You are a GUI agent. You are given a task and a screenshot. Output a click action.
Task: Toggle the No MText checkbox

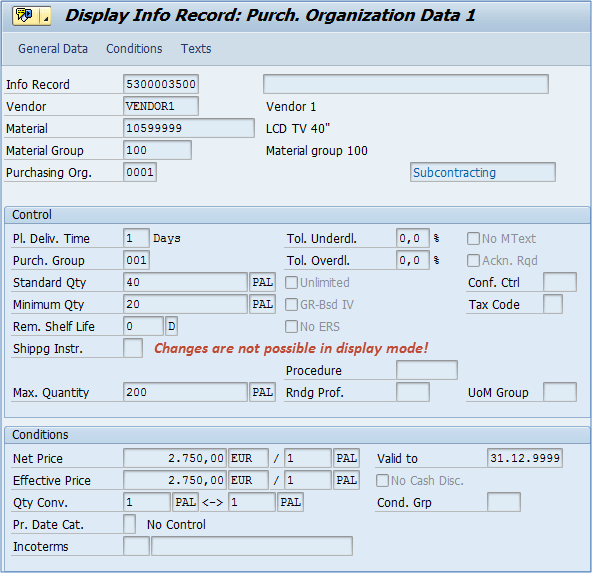coord(473,239)
